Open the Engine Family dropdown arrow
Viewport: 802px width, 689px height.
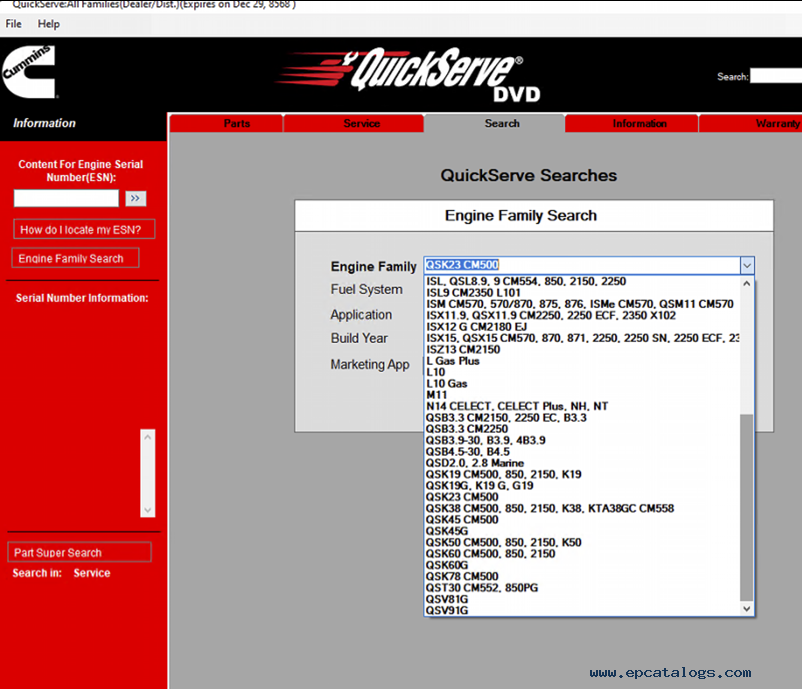click(746, 266)
